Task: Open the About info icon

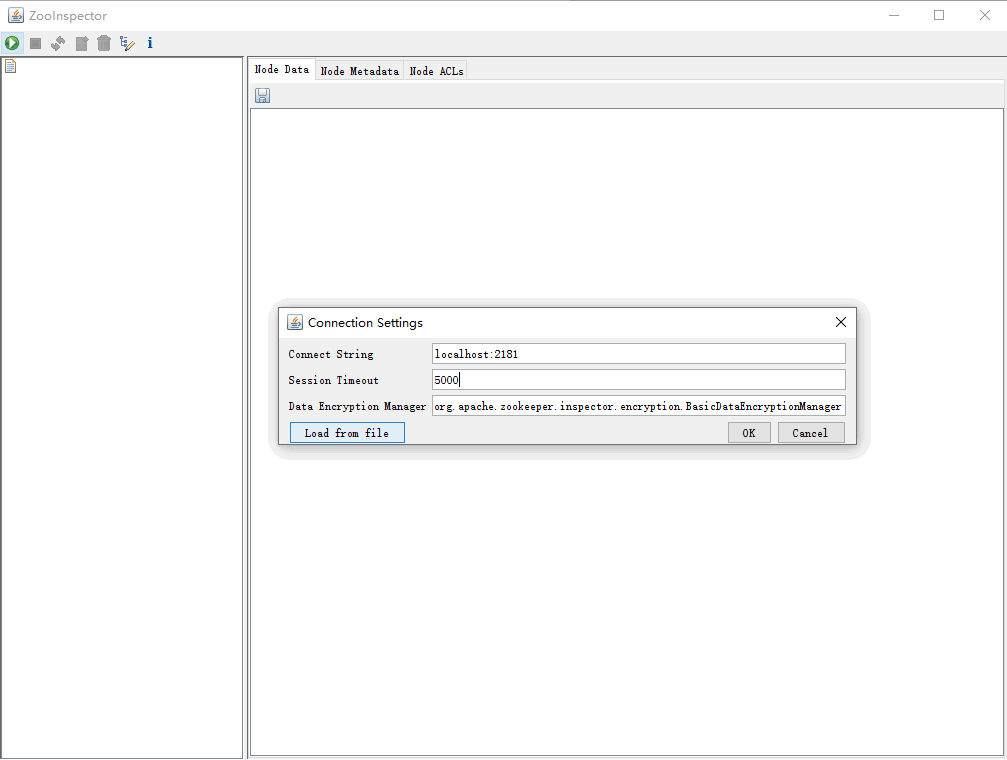Action: click(150, 43)
